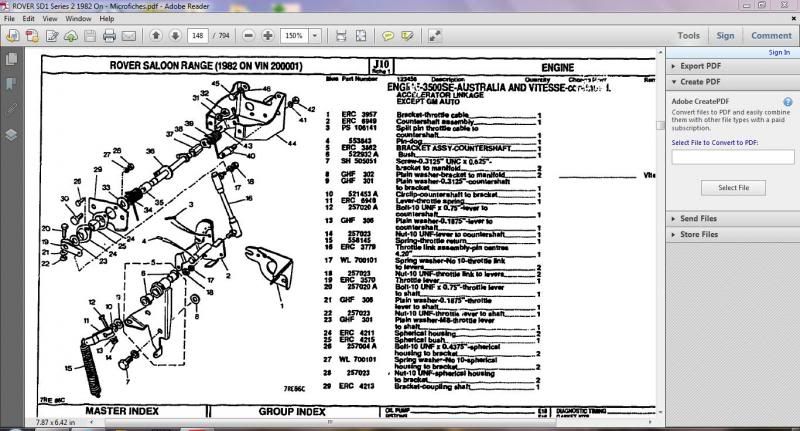Click the zoom out minus button

pyautogui.click(x=248, y=36)
